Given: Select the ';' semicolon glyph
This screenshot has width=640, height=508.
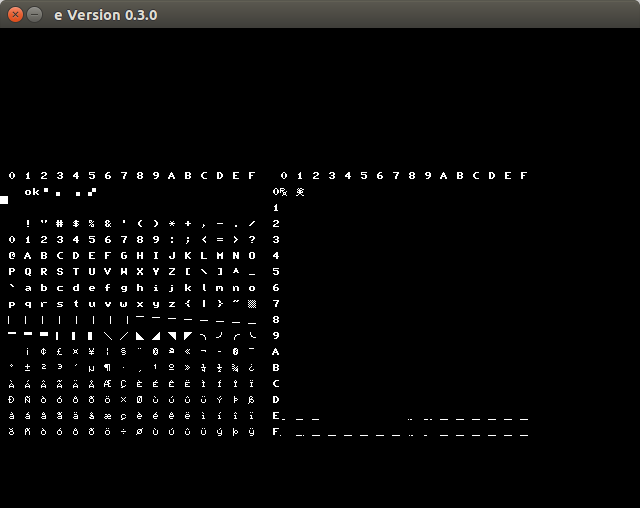Looking at the screenshot, I should pos(188,240).
